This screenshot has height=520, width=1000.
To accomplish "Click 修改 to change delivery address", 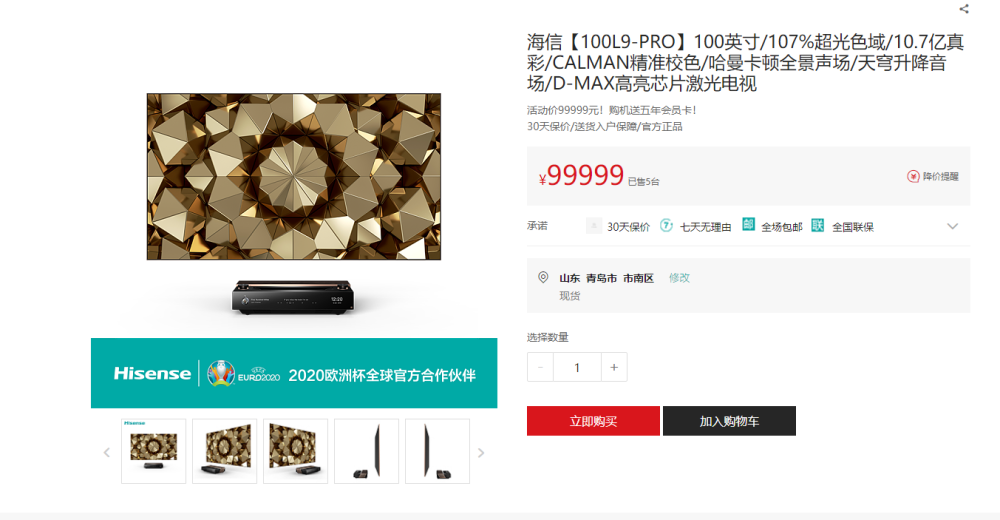I will (679, 278).
